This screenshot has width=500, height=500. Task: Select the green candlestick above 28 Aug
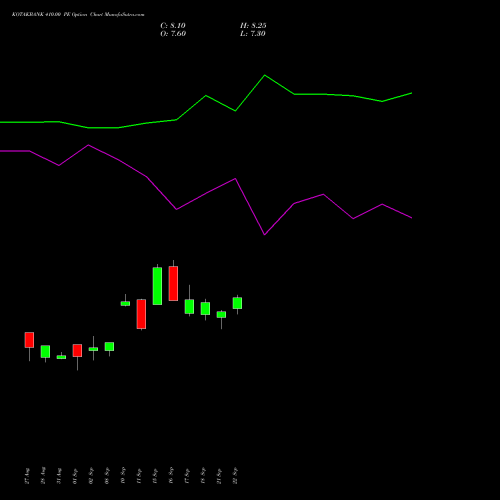pyautogui.click(x=45, y=352)
